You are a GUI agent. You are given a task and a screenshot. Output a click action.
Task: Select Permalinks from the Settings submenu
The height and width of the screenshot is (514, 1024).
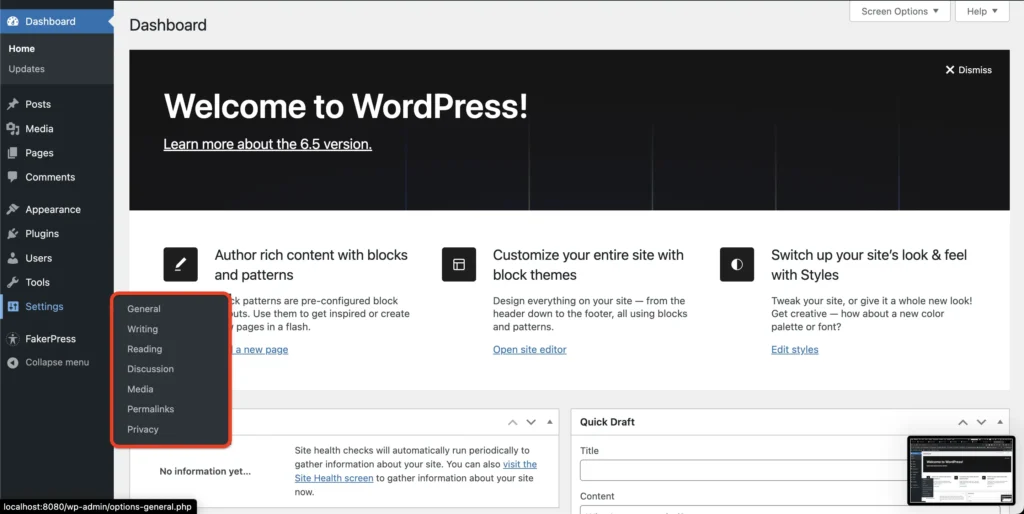[150, 409]
